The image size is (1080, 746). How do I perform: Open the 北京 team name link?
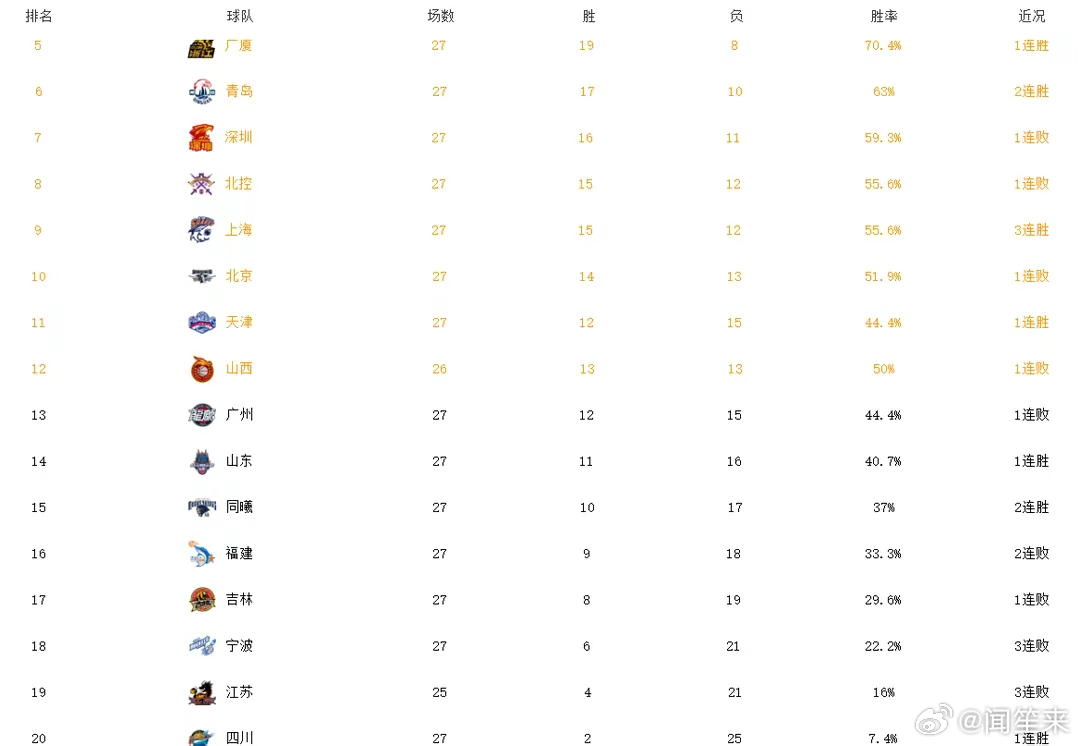tap(239, 276)
